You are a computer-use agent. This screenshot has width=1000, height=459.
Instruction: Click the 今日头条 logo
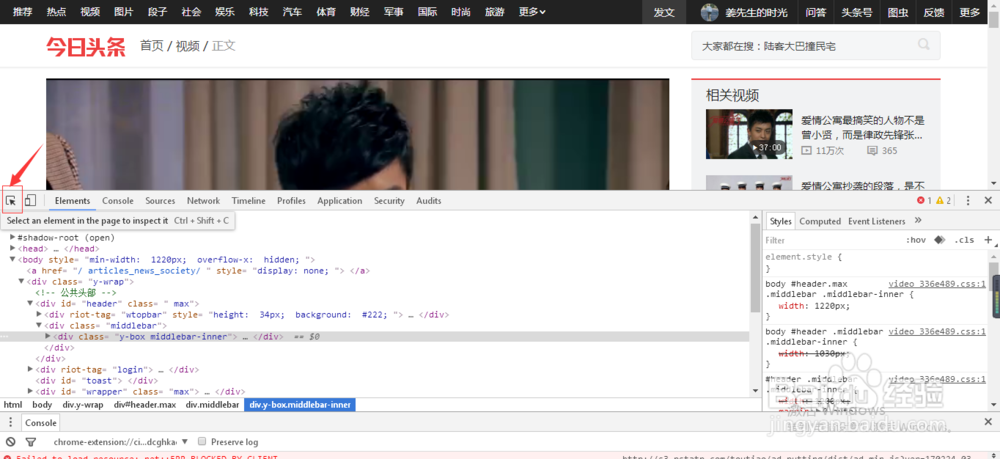pos(85,47)
